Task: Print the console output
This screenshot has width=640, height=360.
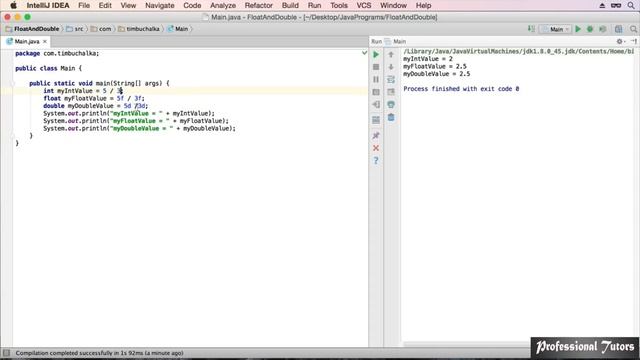Action: tap(391, 104)
